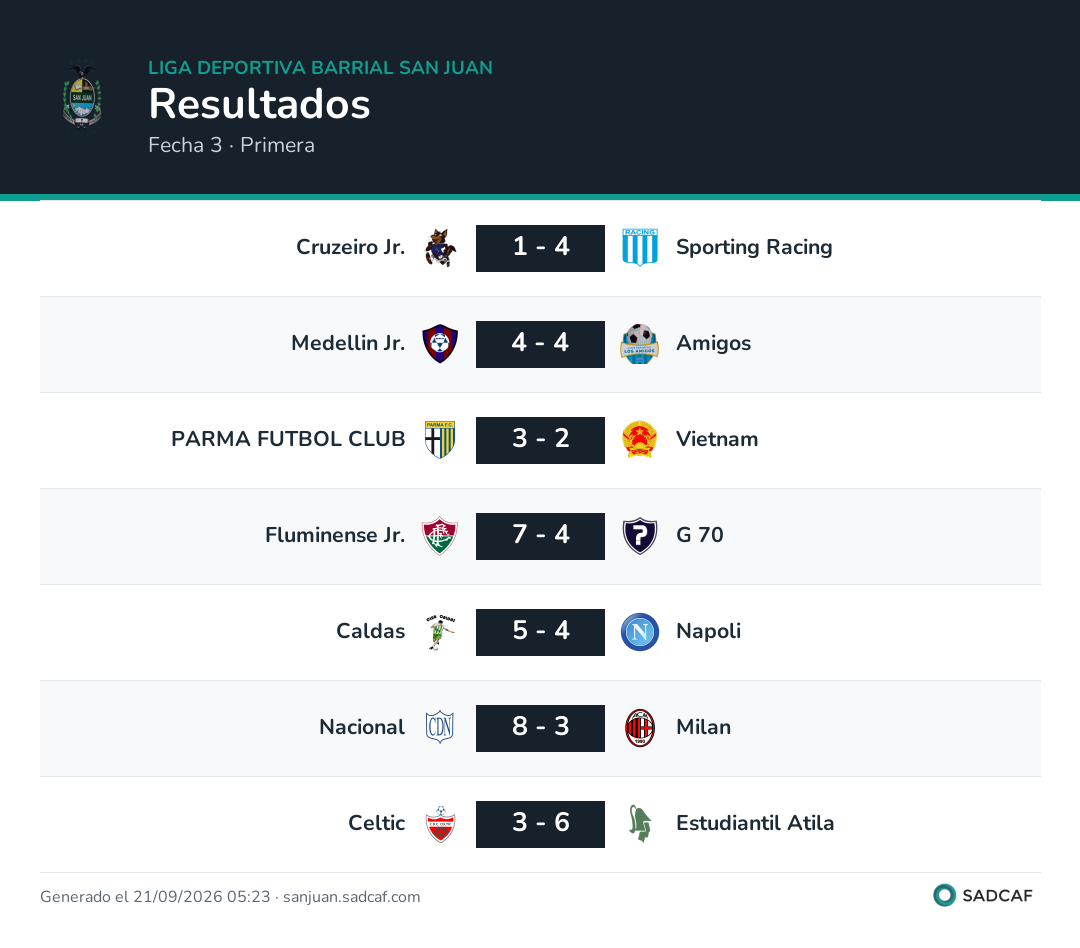Image resolution: width=1080 pixels, height=948 pixels.
Task: Click the Caldas team name
Action: tap(371, 631)
